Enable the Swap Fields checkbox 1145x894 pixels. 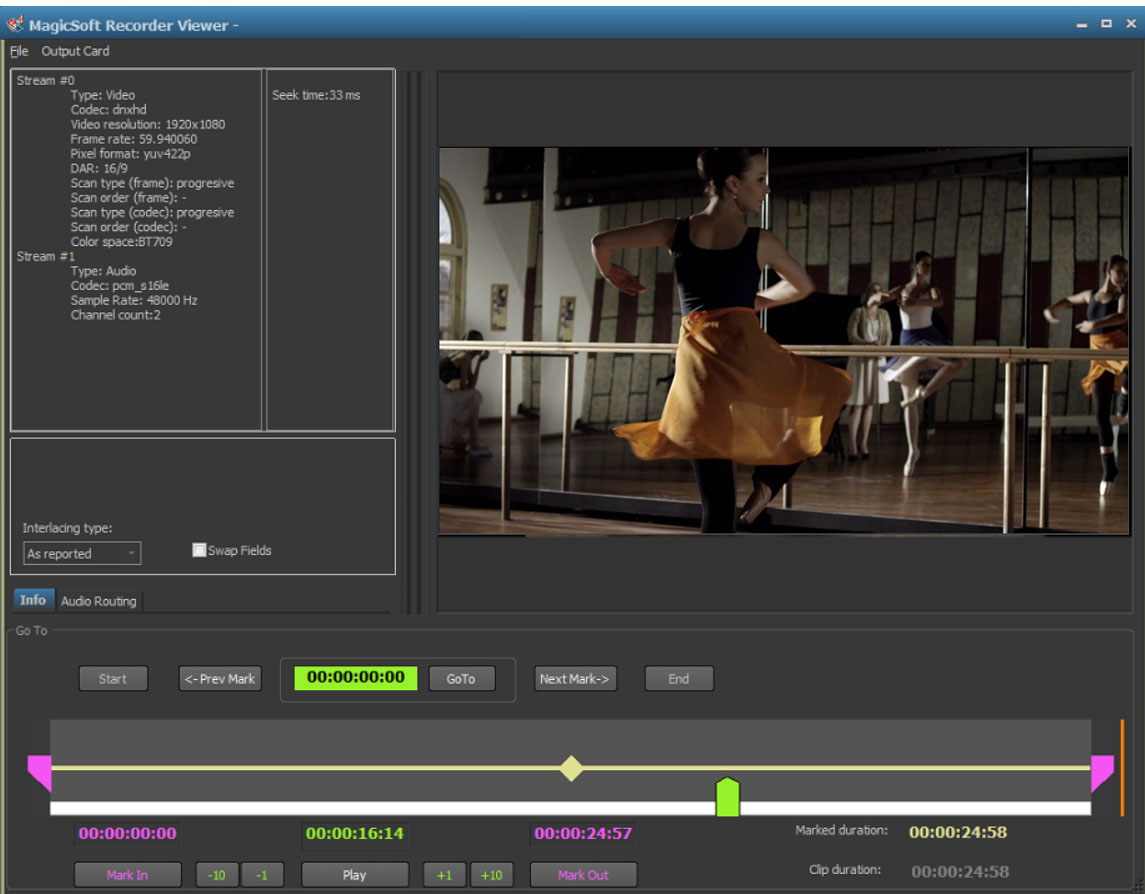pyautogui.click(x=198, y=549)
